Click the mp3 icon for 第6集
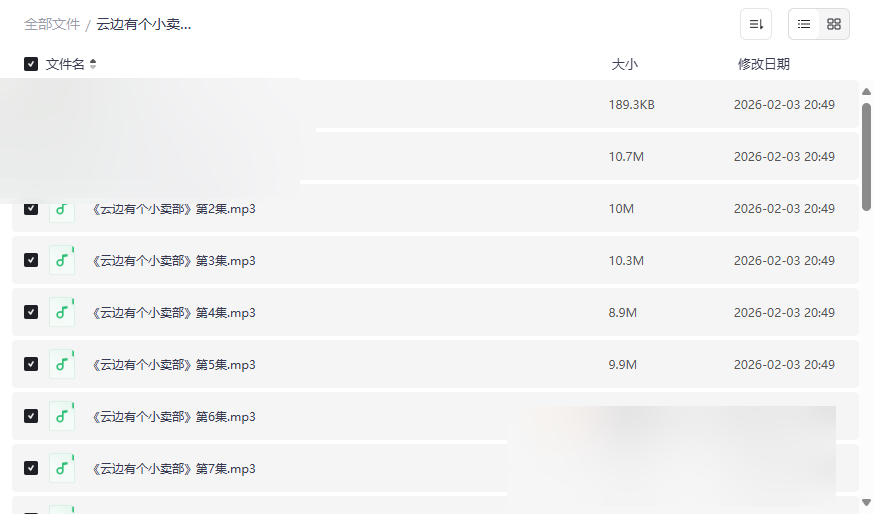This screenshot has height=514, width=874. tap(62, 416)
